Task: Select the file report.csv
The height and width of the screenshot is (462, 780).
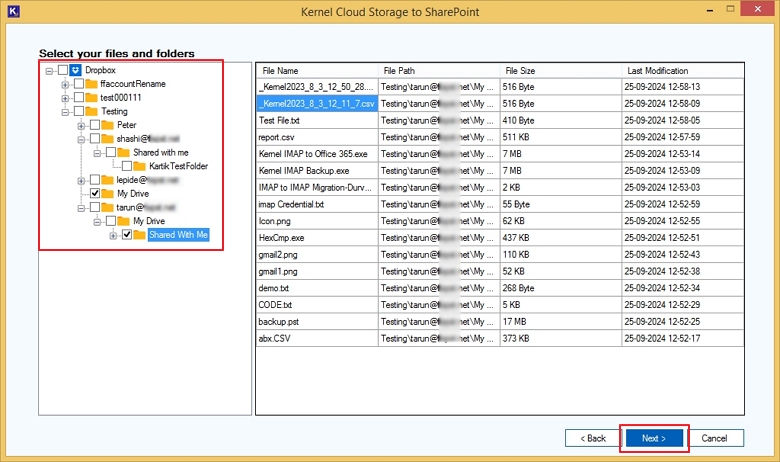Action: pos(317,137)
